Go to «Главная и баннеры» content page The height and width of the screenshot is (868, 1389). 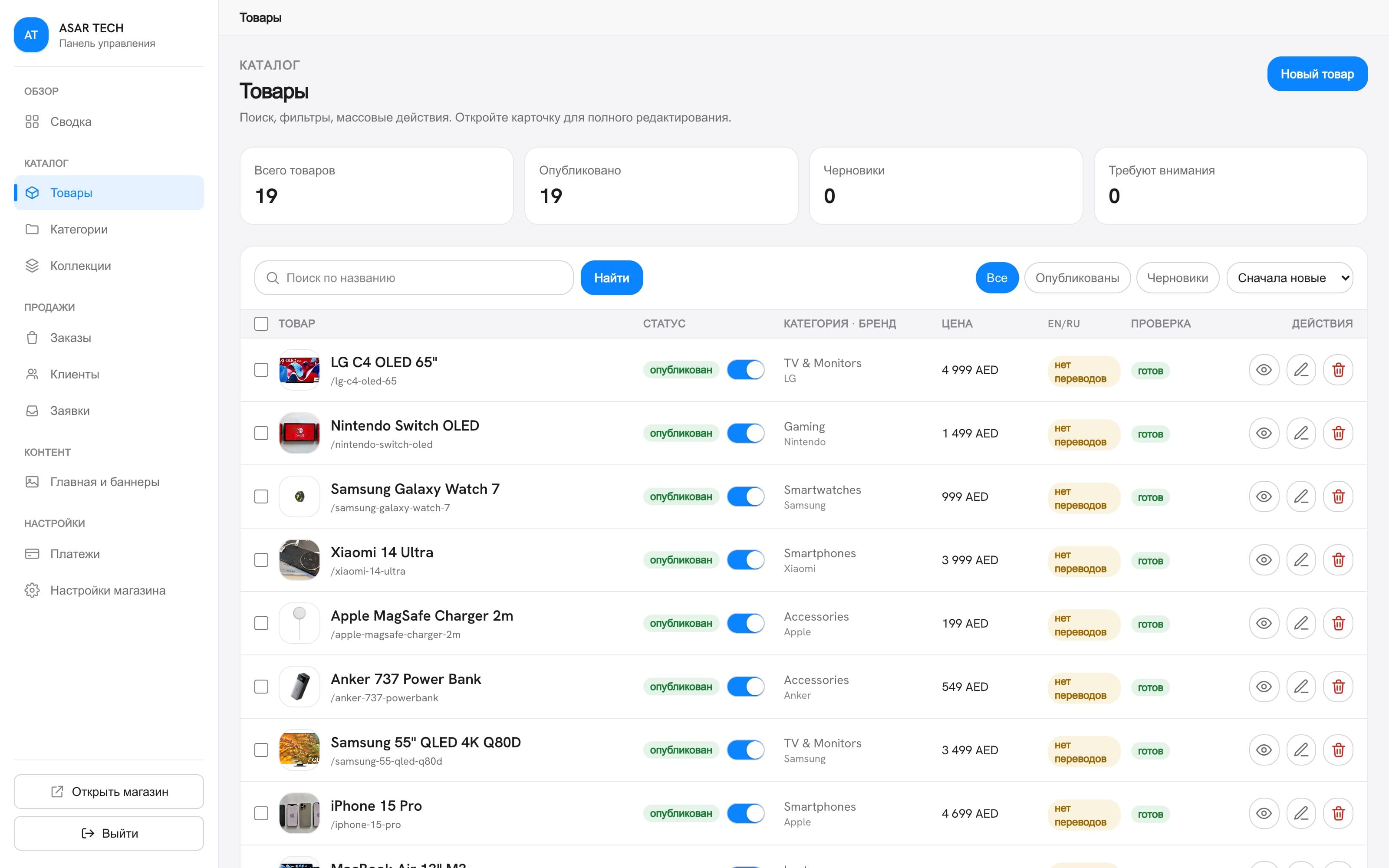pos(109,482)
